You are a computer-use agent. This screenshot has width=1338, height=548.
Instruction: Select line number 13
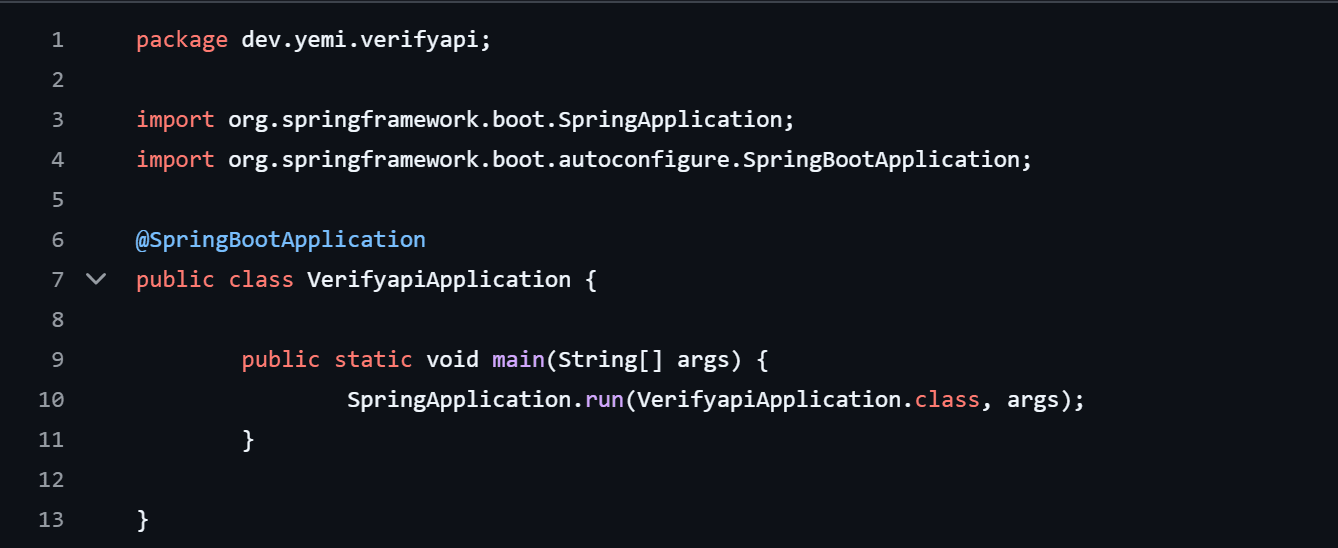point(51,520)
